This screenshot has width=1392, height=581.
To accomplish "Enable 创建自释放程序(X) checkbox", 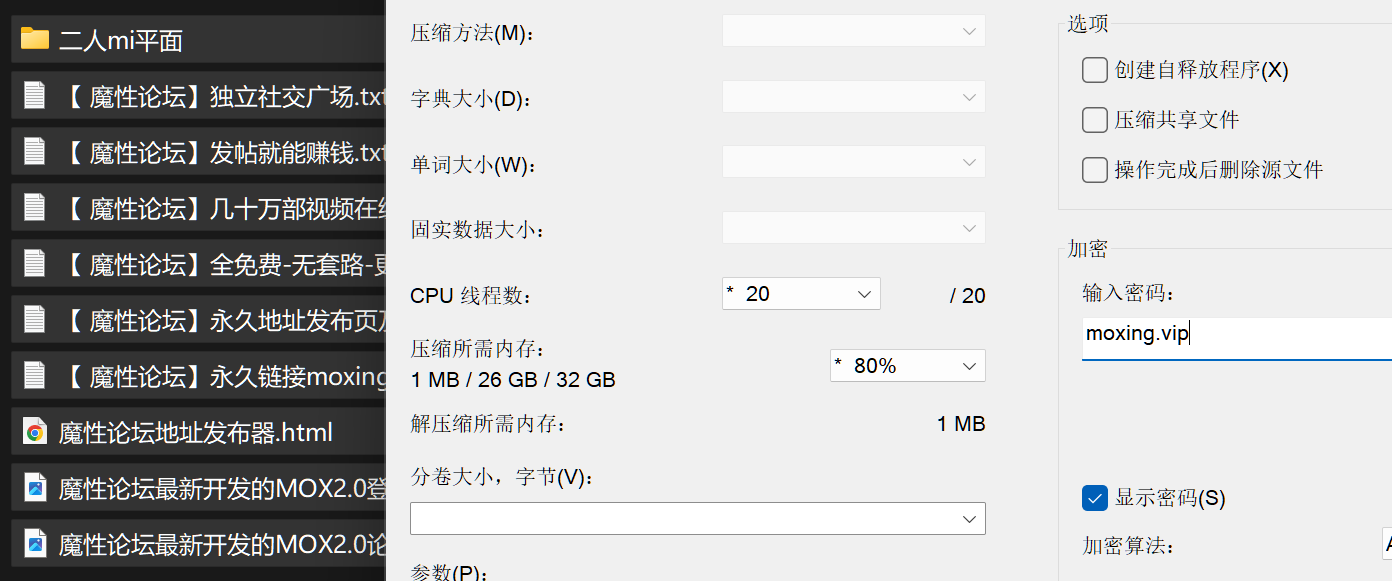I will [1094, 70].
